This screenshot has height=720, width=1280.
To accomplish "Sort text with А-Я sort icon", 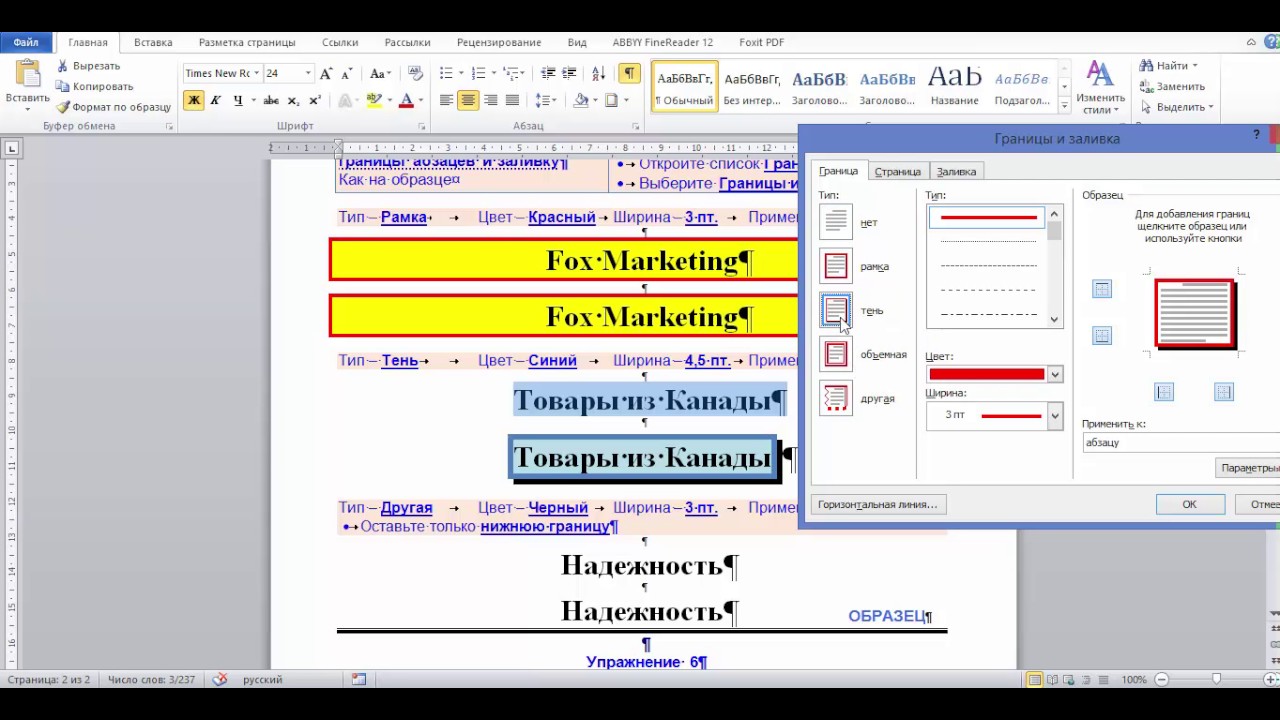I will [598, 73].
